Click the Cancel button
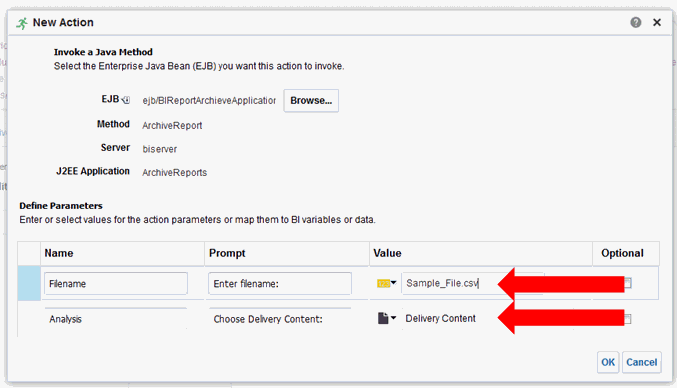677x388 pixels. coord(642,362)
